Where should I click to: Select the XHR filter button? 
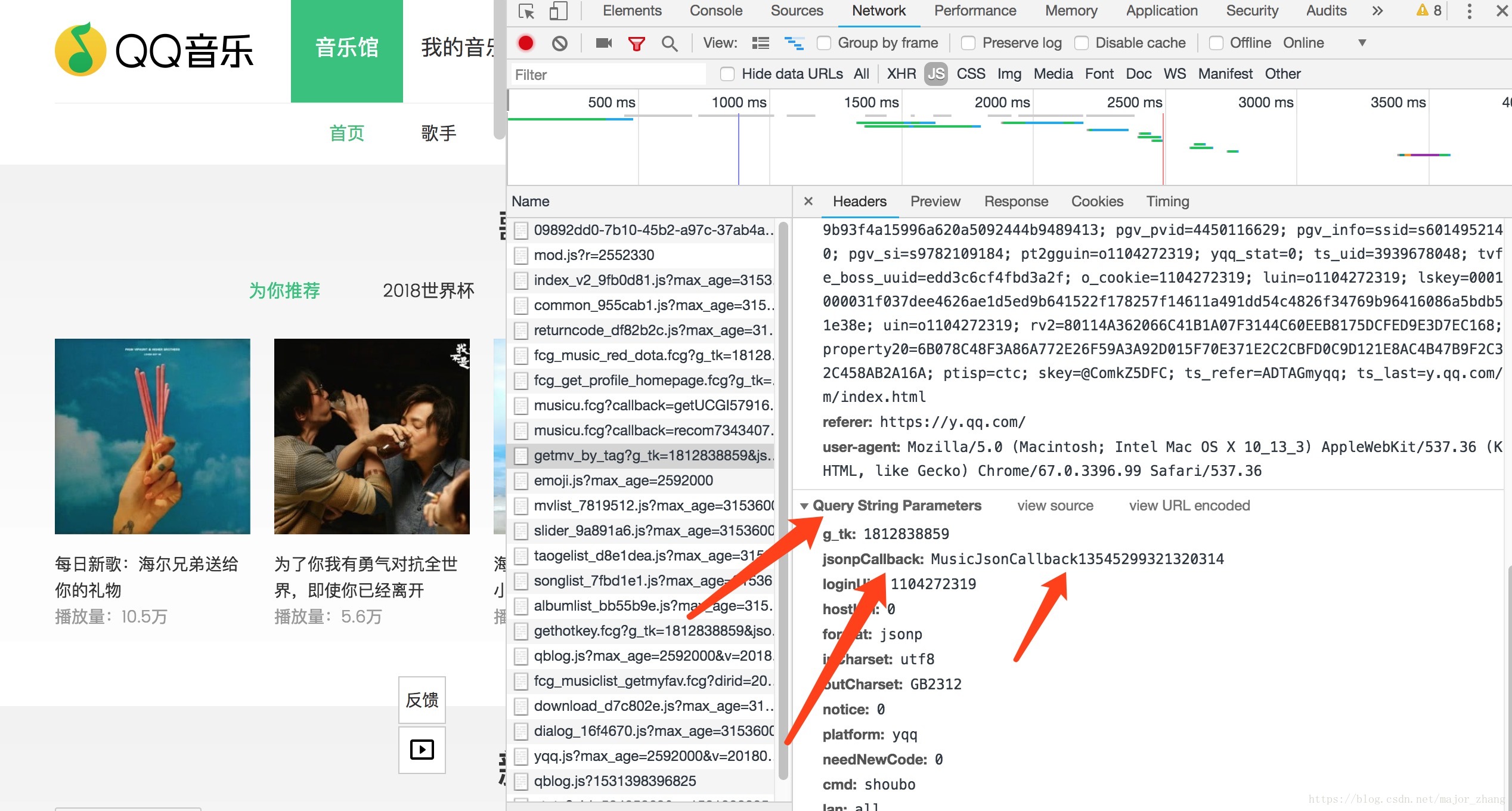point(900,73)
